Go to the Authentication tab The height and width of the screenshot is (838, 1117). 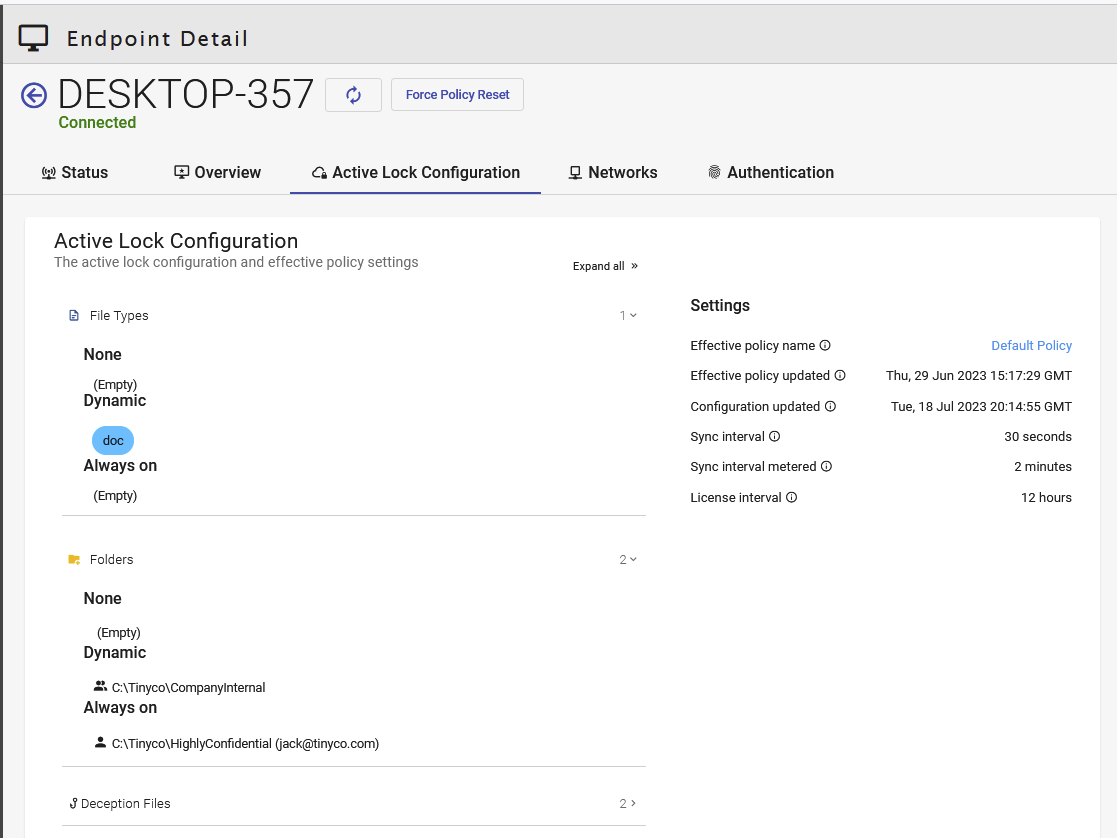click(770, 173)
